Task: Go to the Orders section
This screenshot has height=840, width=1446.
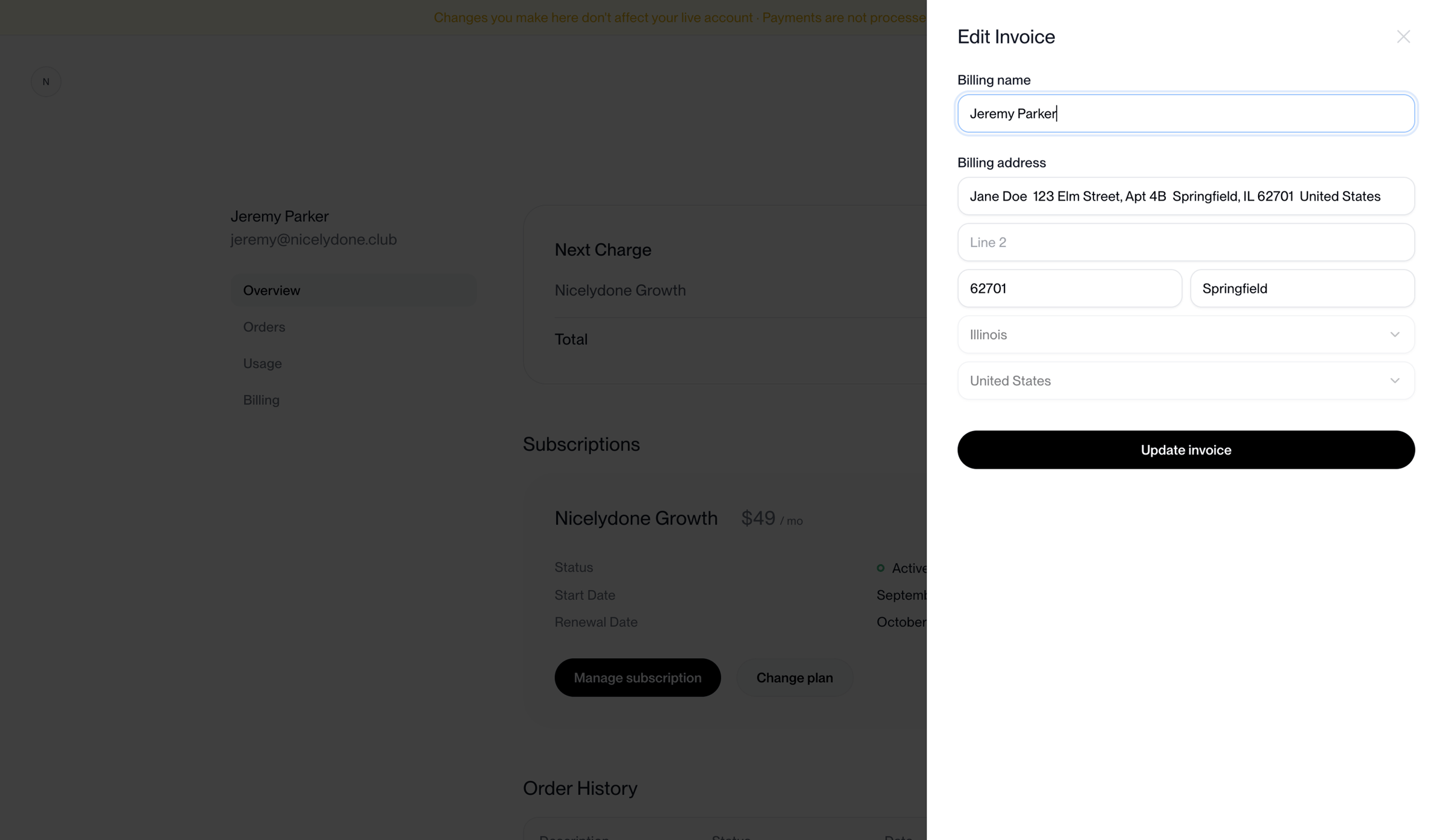Action: [x=264, y=327]
